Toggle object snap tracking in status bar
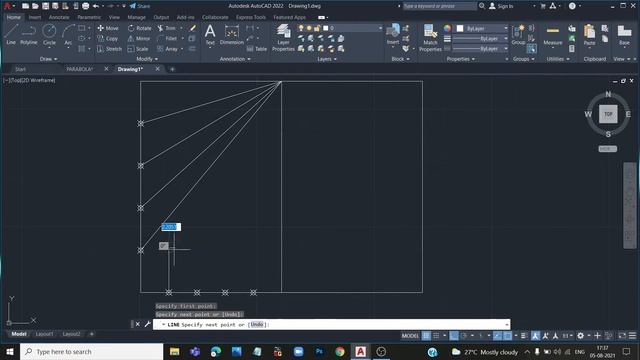 [x=497, y=336]
